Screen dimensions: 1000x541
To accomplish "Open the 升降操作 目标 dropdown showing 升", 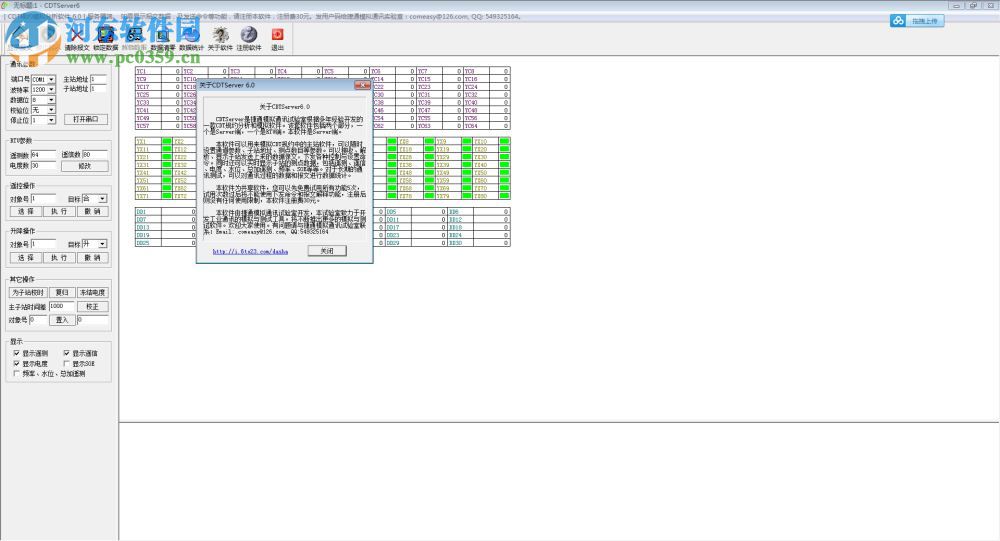I will pos(102,244).
